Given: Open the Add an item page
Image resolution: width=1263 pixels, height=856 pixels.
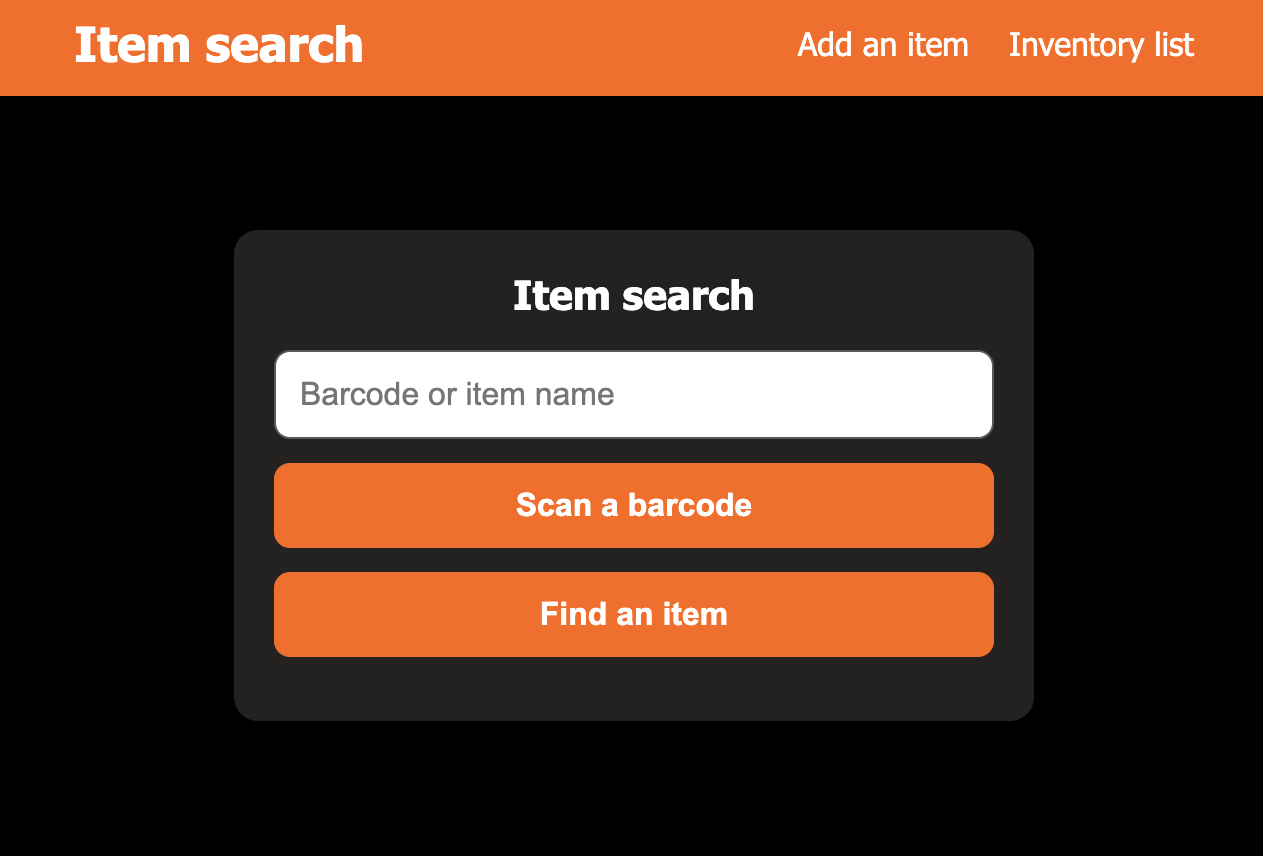Looking at the screenshot, I should click(883, 45).
